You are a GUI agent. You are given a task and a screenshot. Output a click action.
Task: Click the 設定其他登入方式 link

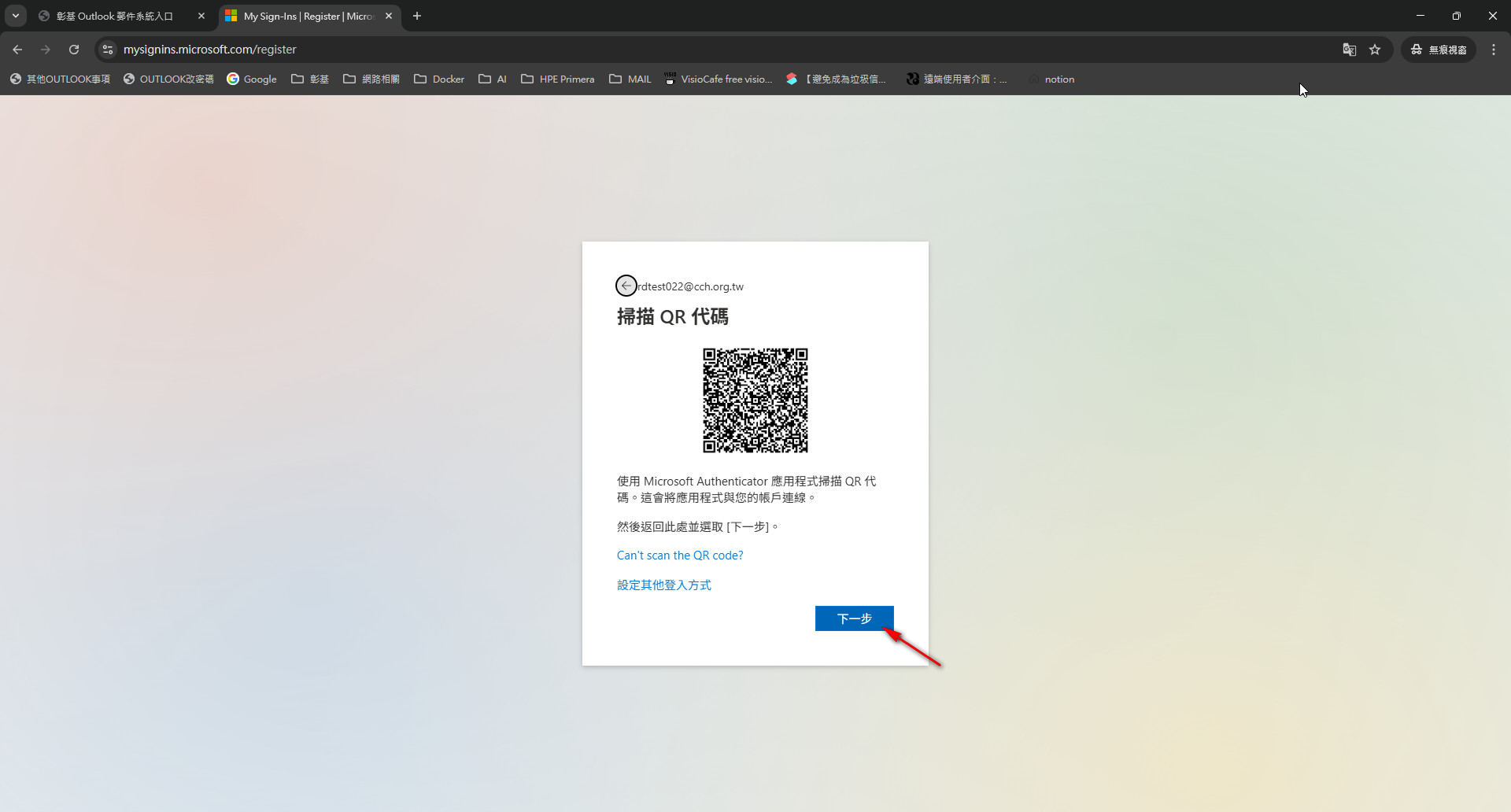[x=664, y=585]
